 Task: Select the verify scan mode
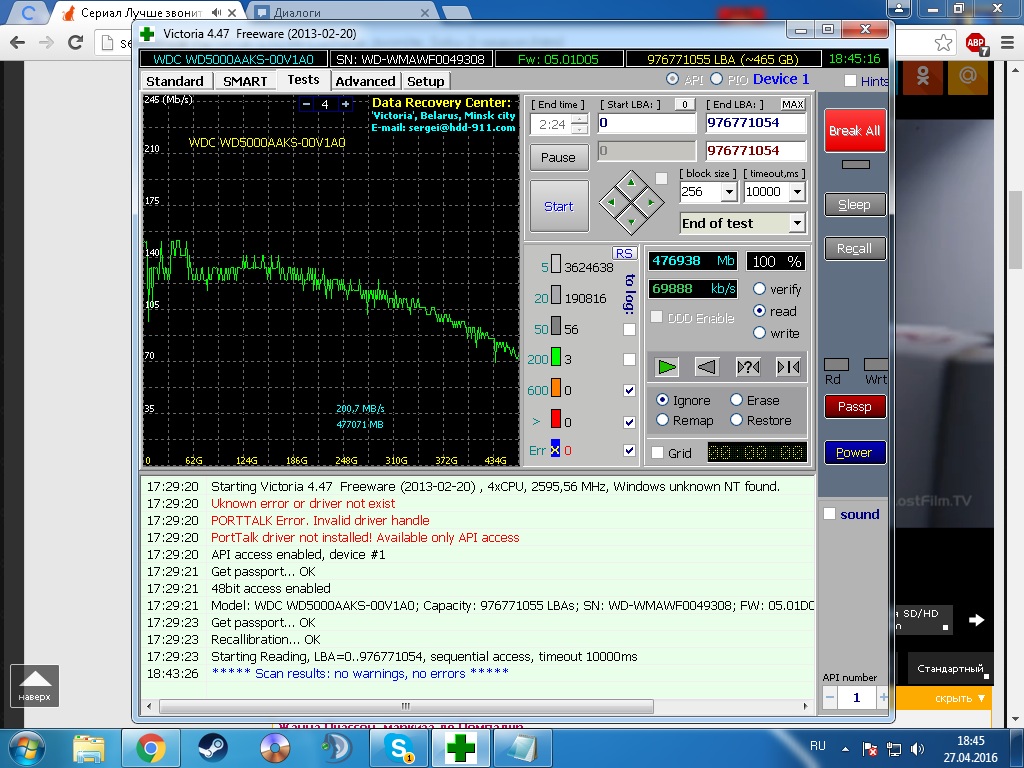coord(759,289)
